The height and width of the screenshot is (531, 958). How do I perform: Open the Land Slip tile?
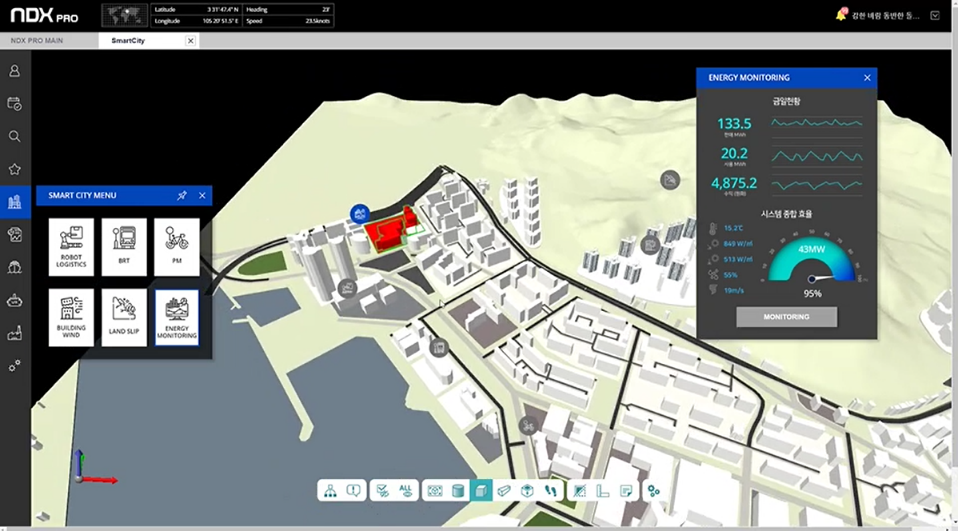(124, 317)
